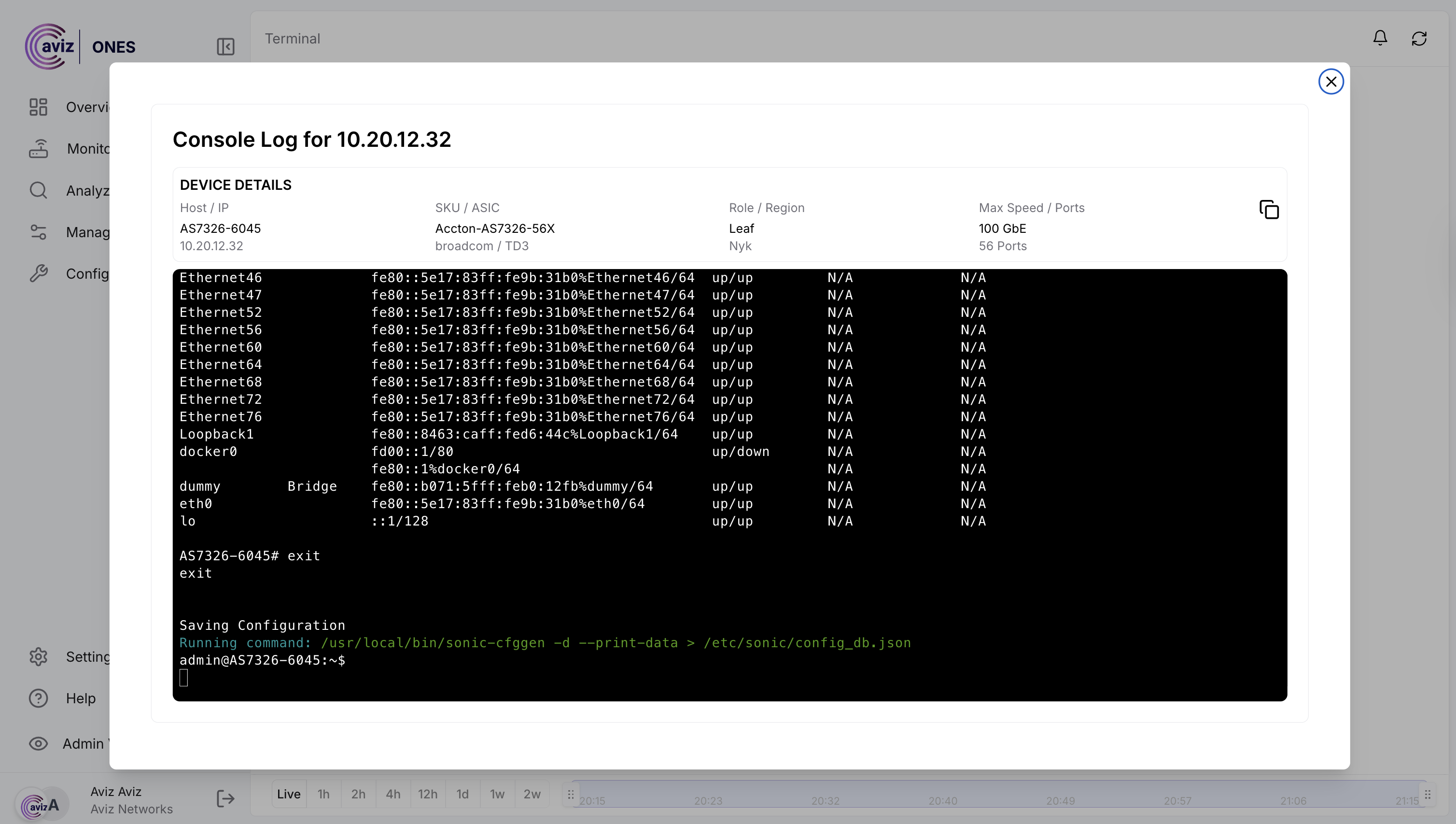Log out using the sign-out icon
Screen dimensions: 1456x824
tap(225, 798)
